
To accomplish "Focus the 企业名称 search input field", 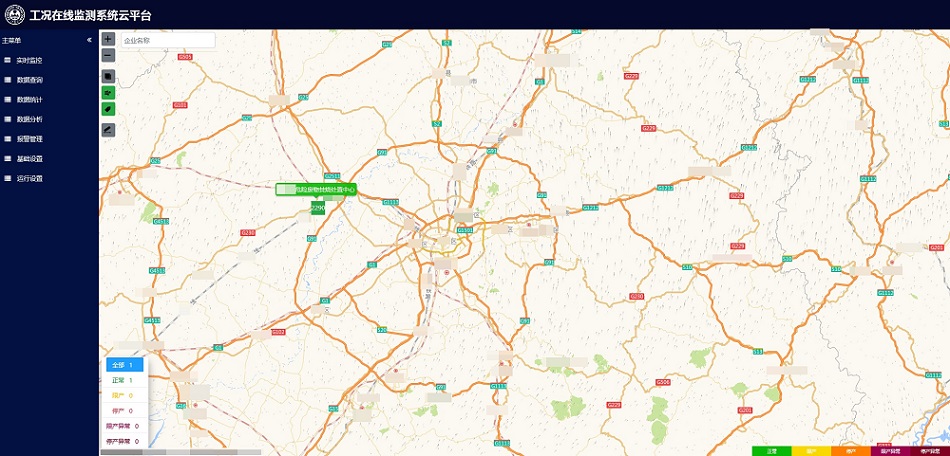I will click(x=167, y=41).
